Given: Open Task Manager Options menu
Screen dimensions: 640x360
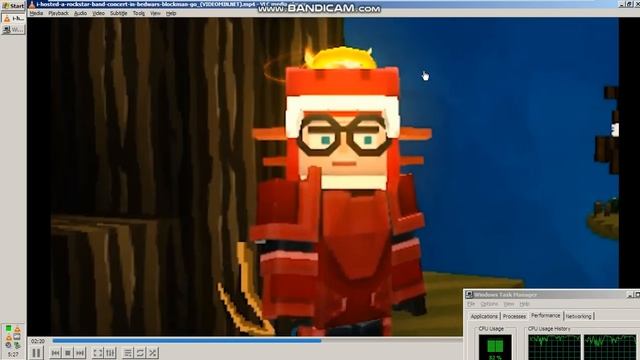Looking at the screenshot, I should pyautogui.click(x=489, y=304).
